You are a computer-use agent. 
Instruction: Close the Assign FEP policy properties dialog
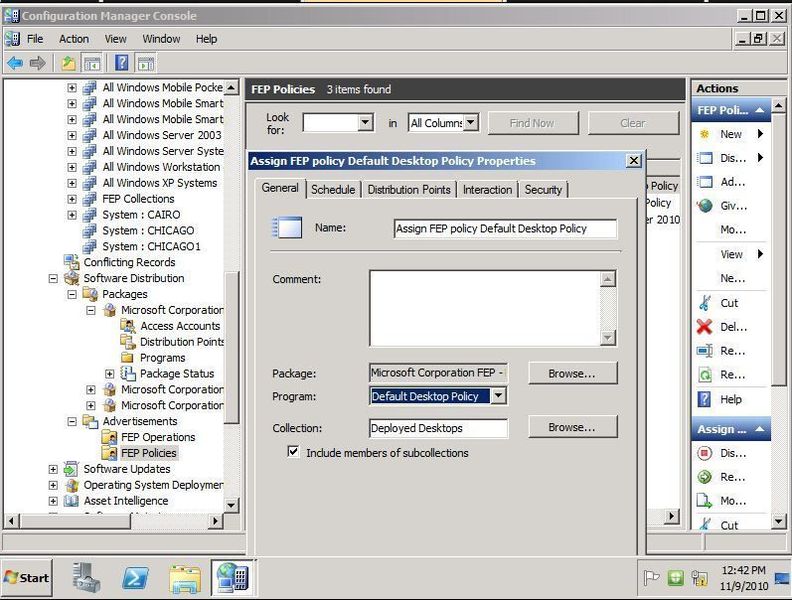click(633, 161)
